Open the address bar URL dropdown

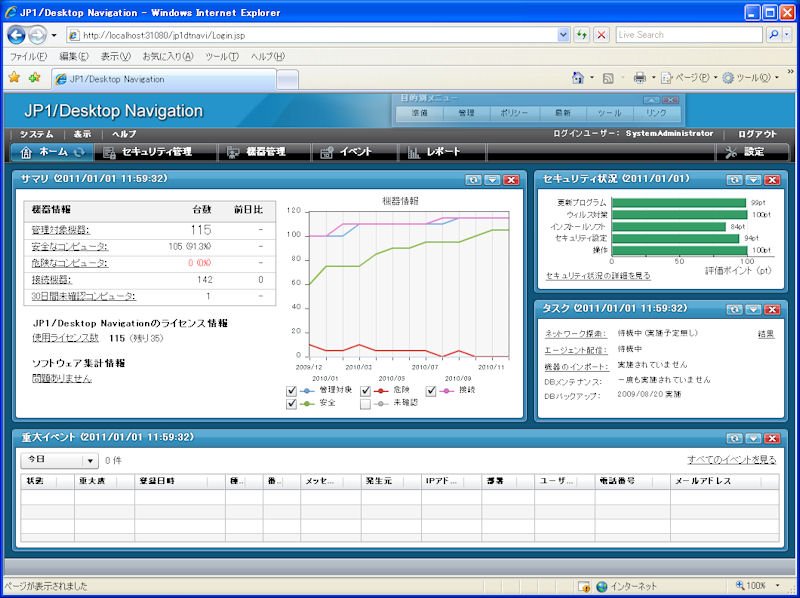(563, 35)
